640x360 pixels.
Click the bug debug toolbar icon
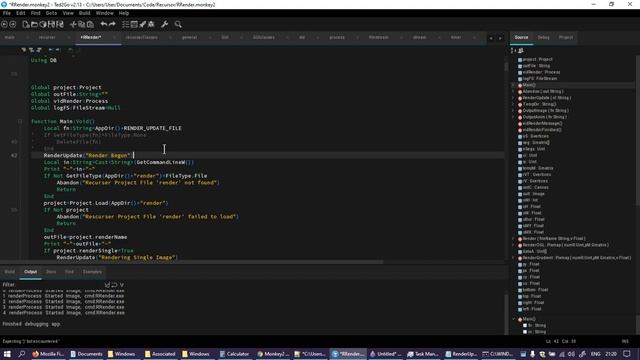151,24
